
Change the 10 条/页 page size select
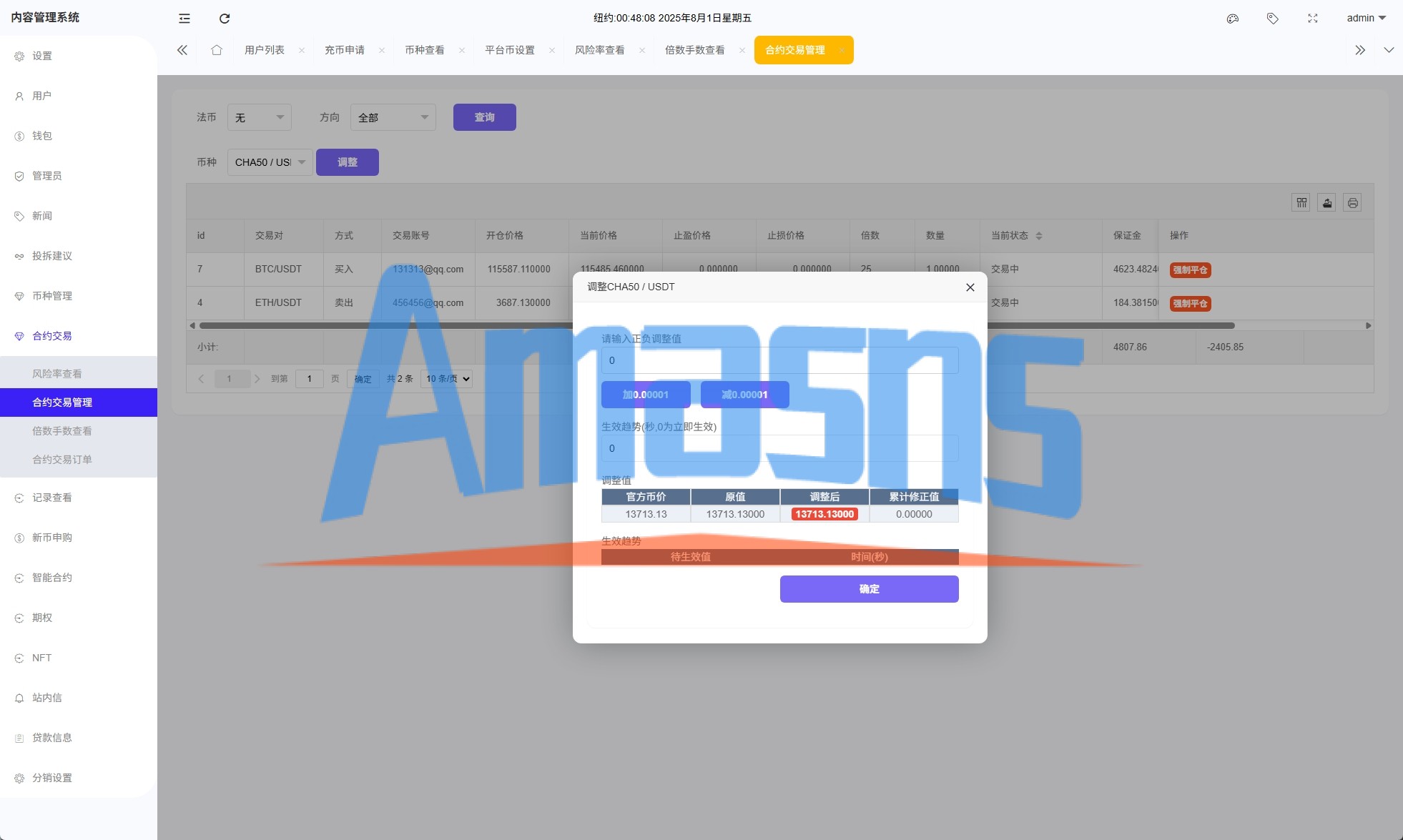pos(447,379)
